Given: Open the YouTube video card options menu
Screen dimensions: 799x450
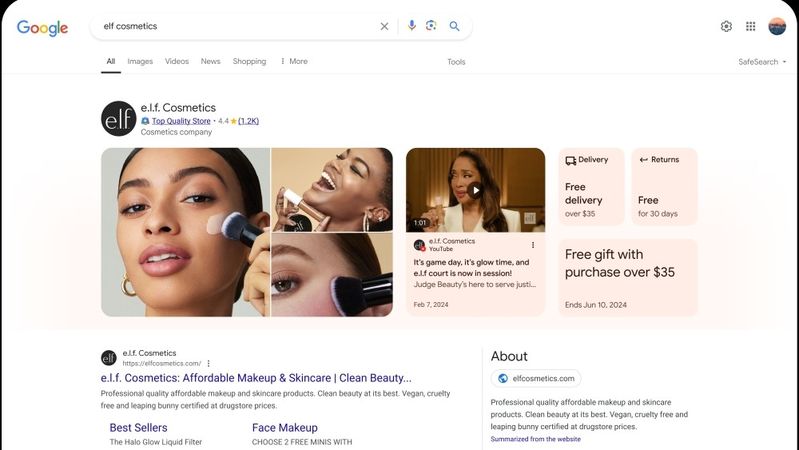Looking at the screenshot, I should 533,245.
